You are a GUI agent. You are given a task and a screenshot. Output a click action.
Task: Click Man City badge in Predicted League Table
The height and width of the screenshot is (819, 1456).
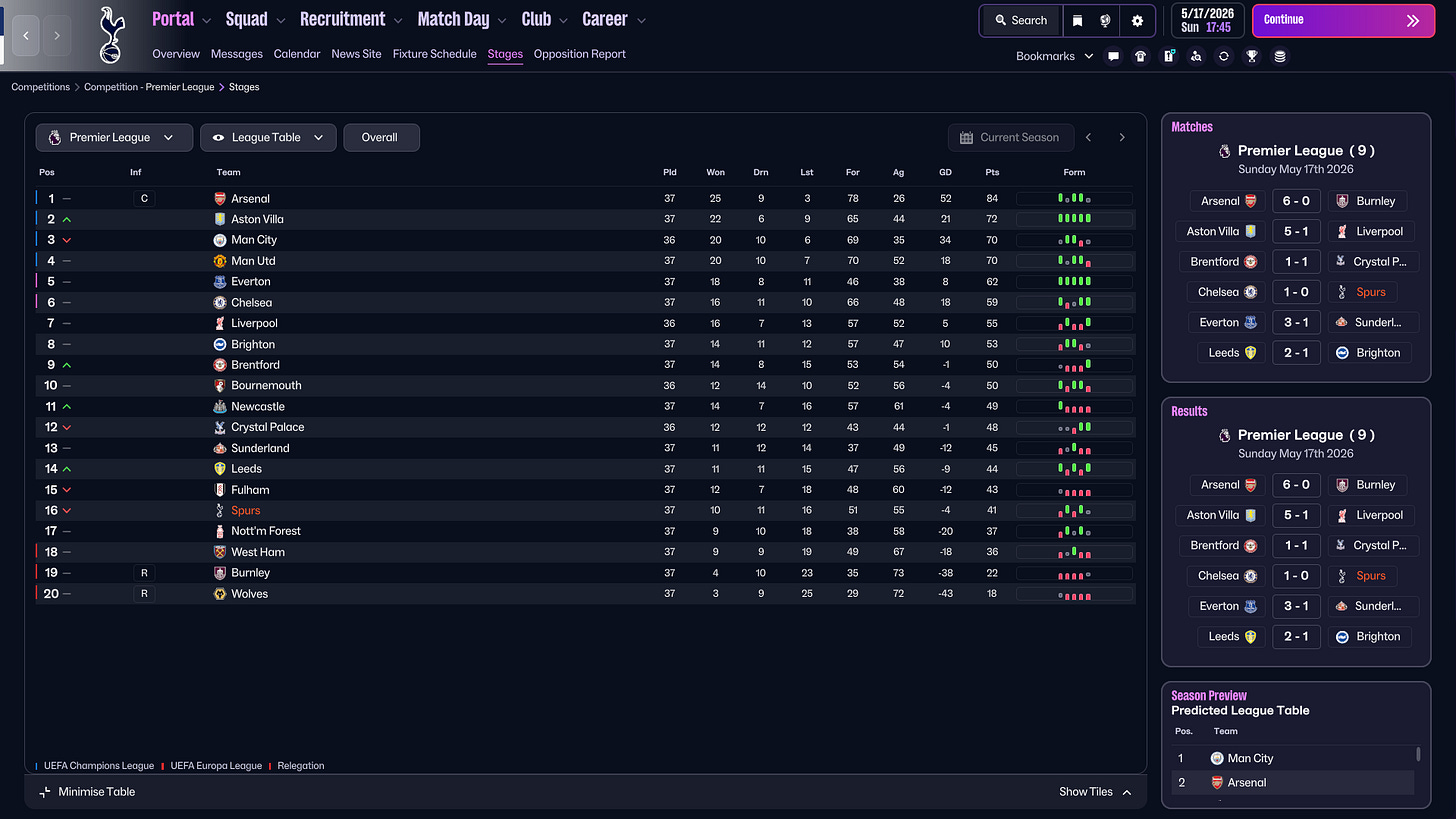tap(1217, 758)
